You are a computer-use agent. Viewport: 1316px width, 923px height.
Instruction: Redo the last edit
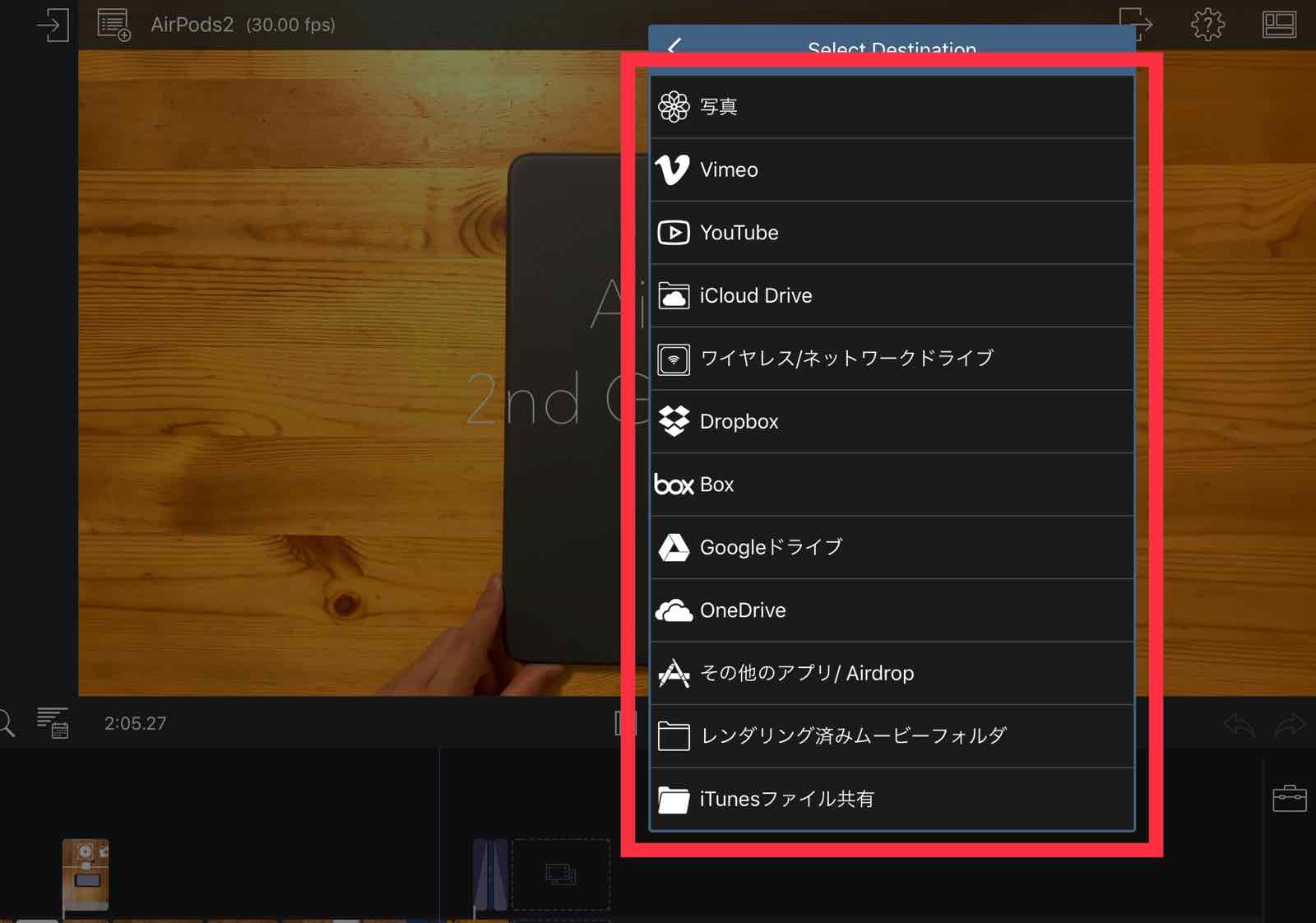tap(1290, 725)
